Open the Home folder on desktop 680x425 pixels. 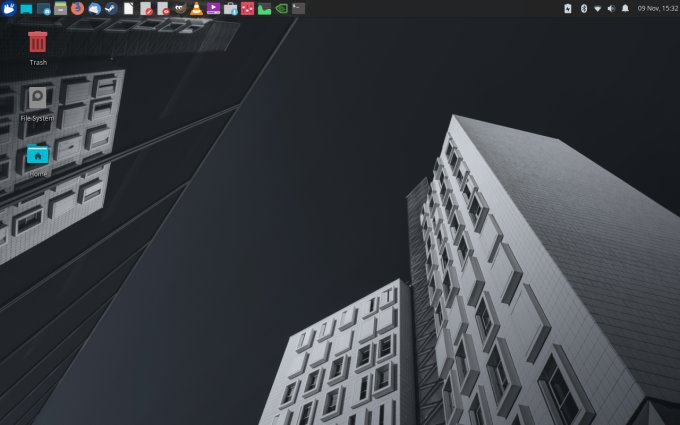click(x=38, y=154)
